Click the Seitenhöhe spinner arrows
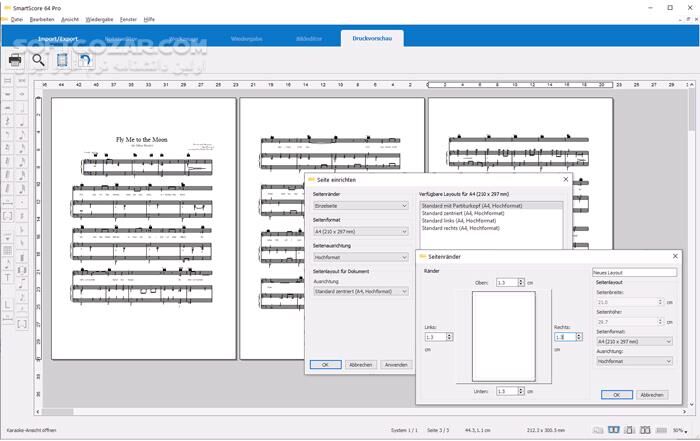The width and height of the screenshot is (700, 441). pos(661,322)
